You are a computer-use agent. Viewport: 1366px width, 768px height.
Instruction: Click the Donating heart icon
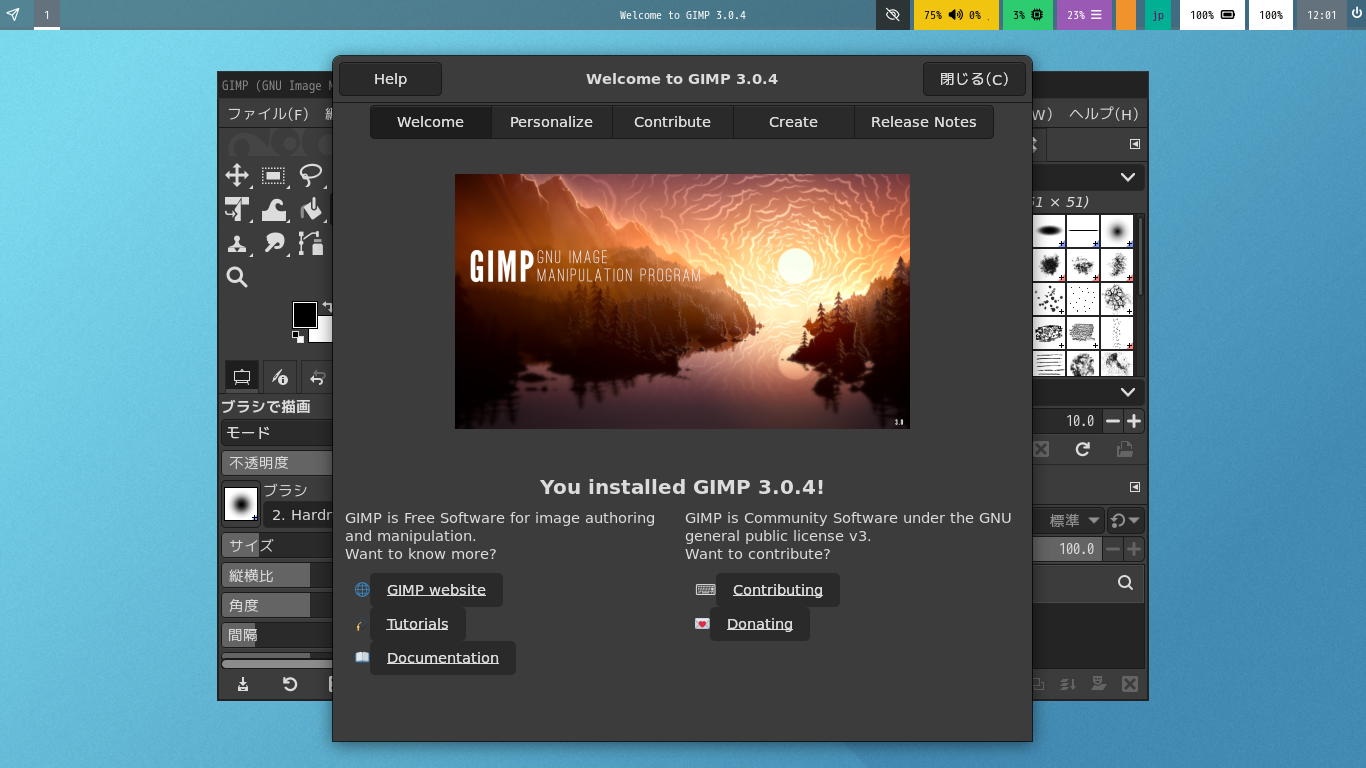702,624
